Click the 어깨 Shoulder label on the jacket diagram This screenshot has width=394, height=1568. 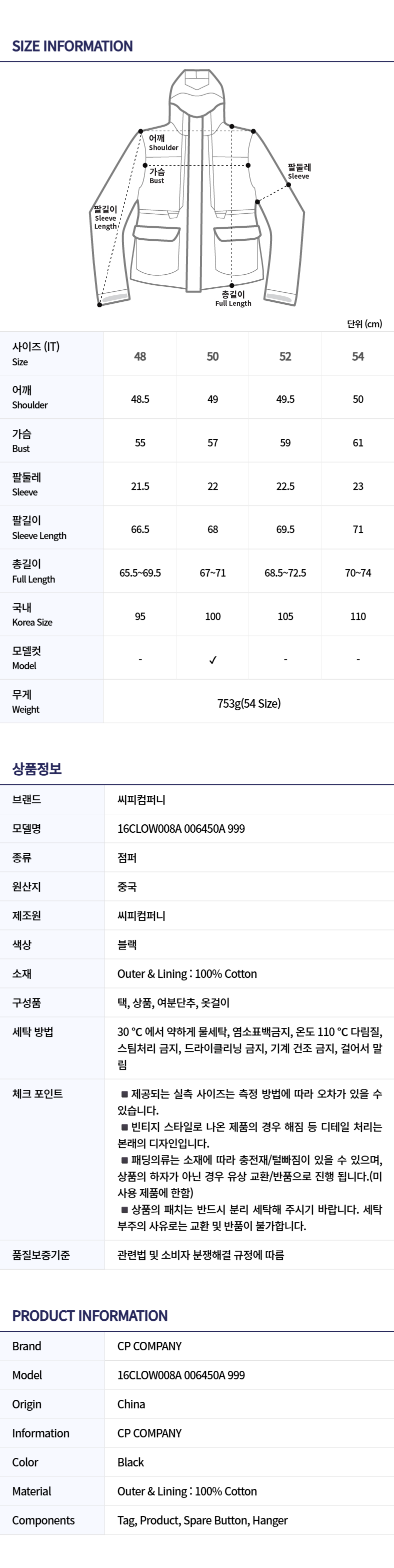[163, 143]
